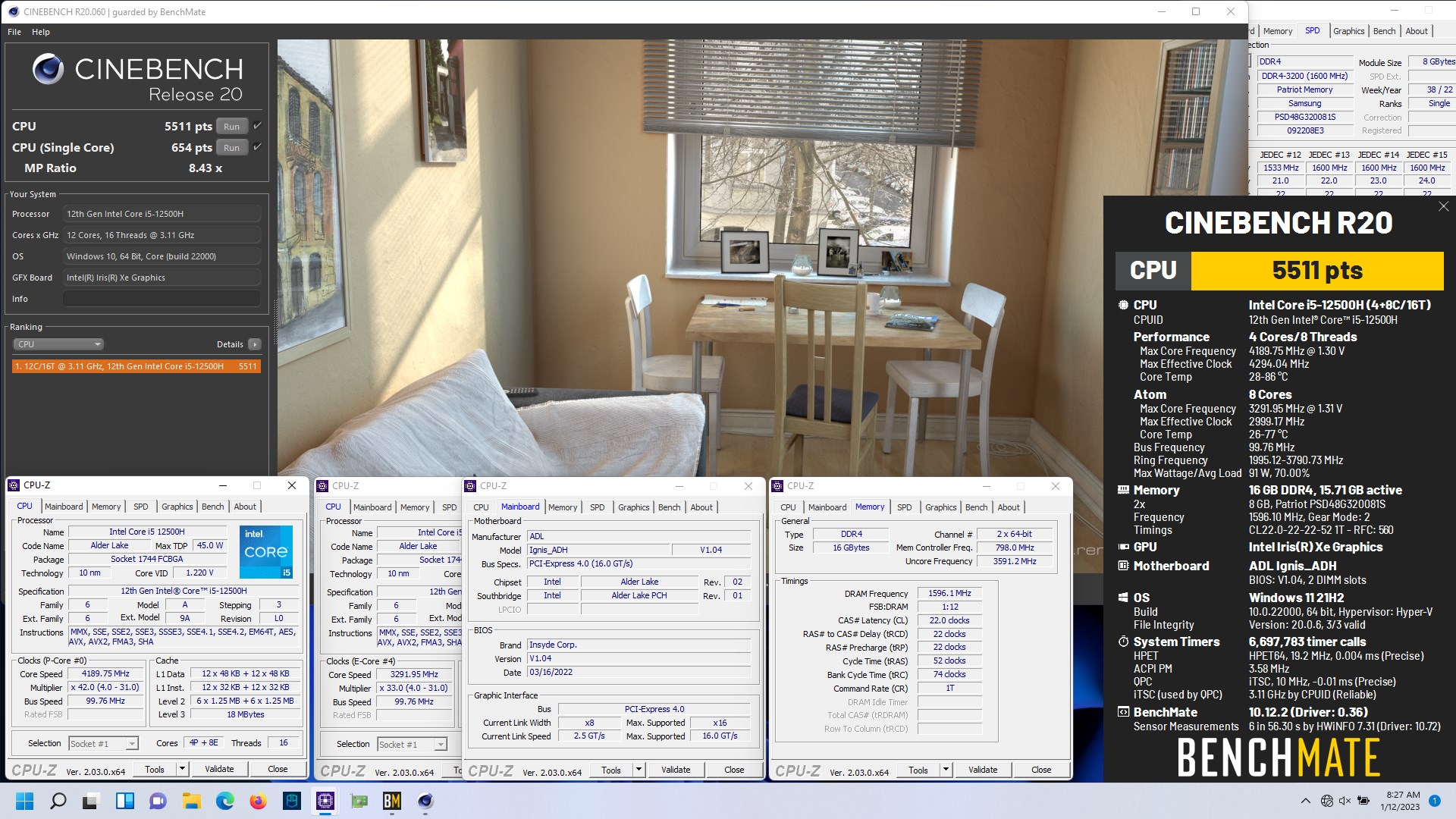Viewport: 1456px width, 819px height.
Task: Click the CPU-Z taskbar icon
Action: [x=325, y=801]
